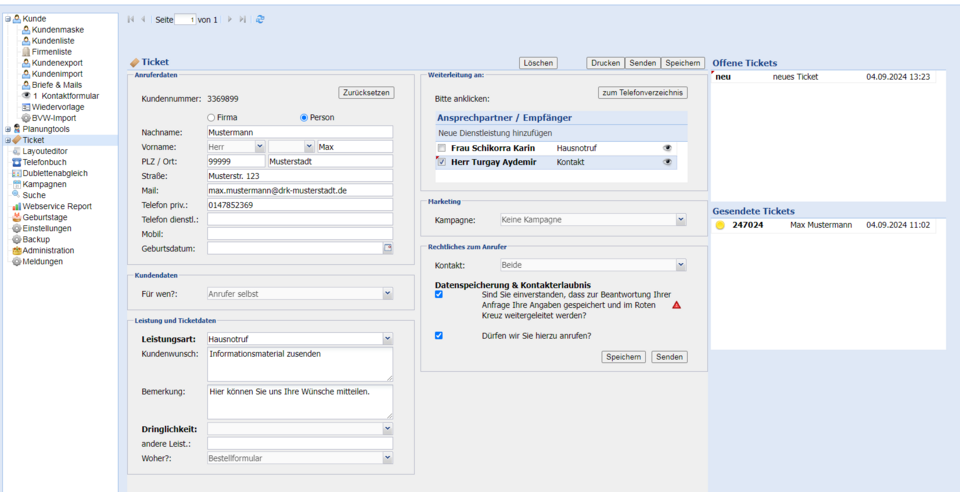960x492 pixels.
Task: Expand the Ticket tree node
Action: click(x=7, y=140)
